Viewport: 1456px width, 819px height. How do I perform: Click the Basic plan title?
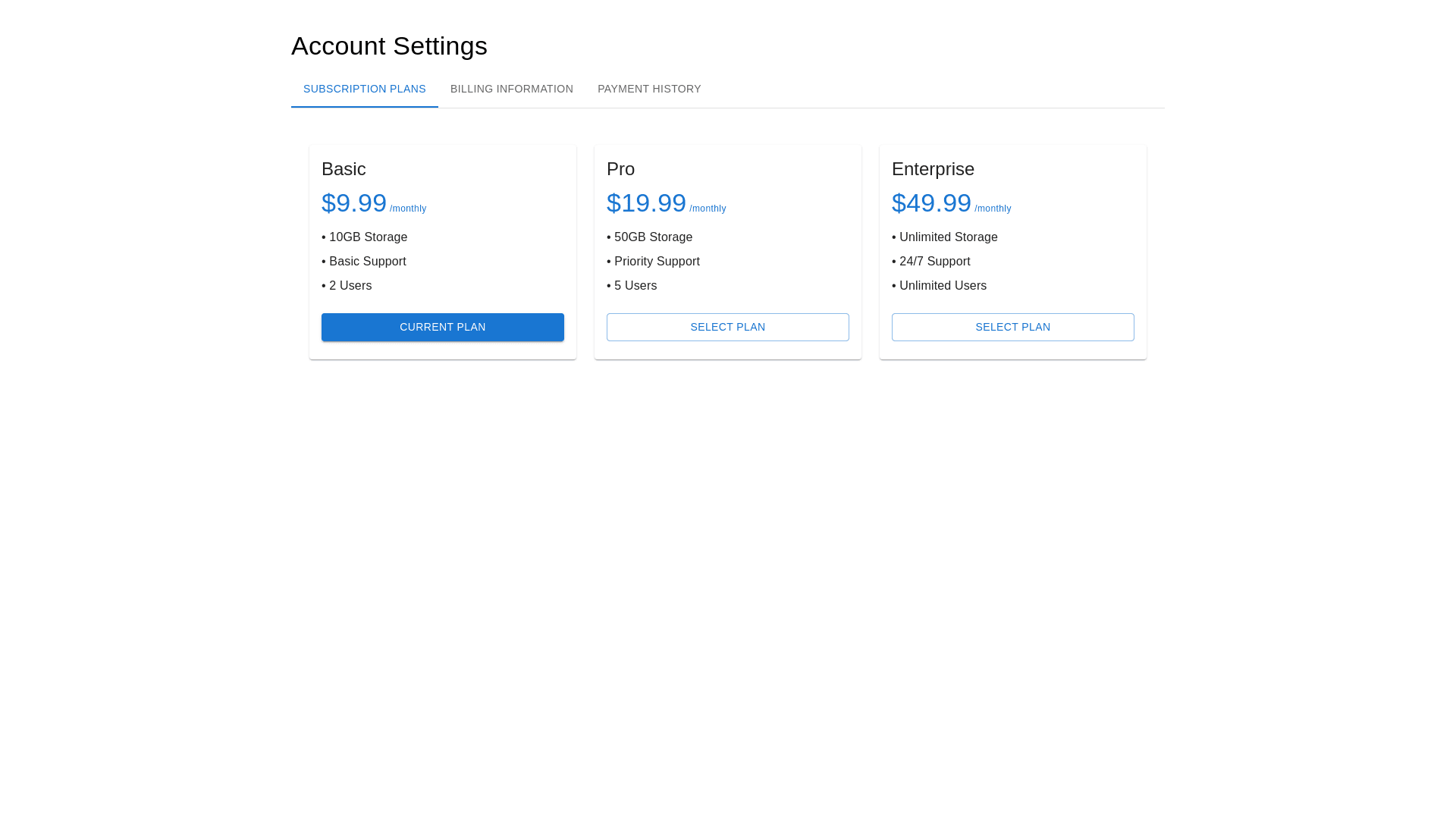click(x=344, y=169)
